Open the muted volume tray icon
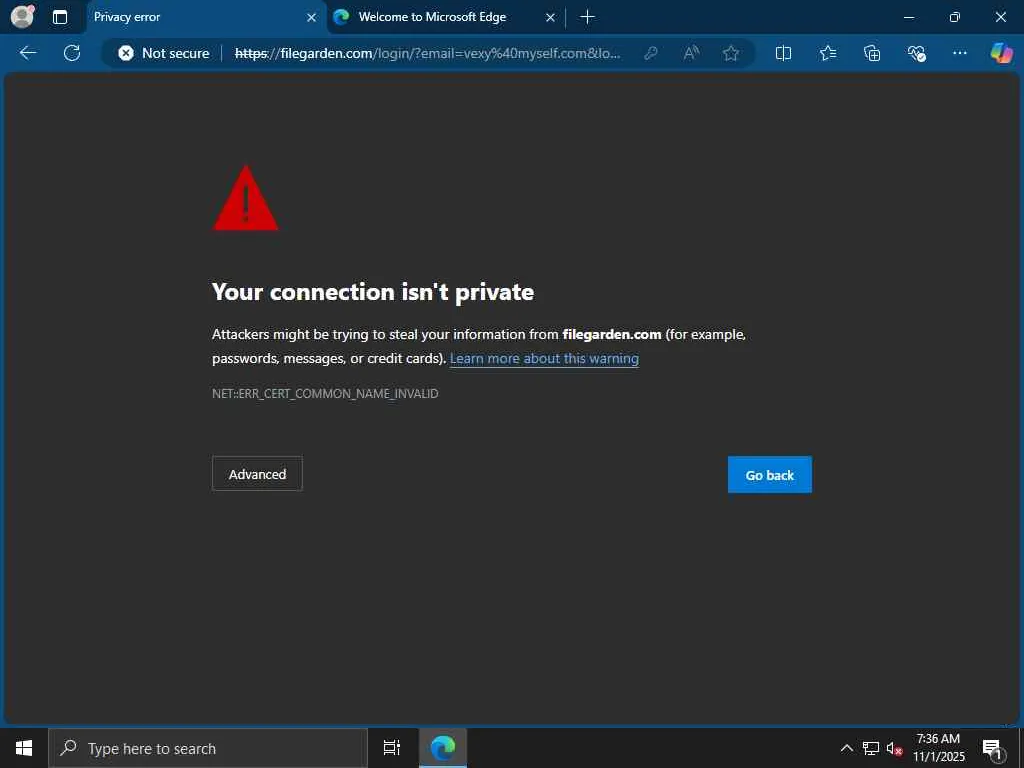 894,748
